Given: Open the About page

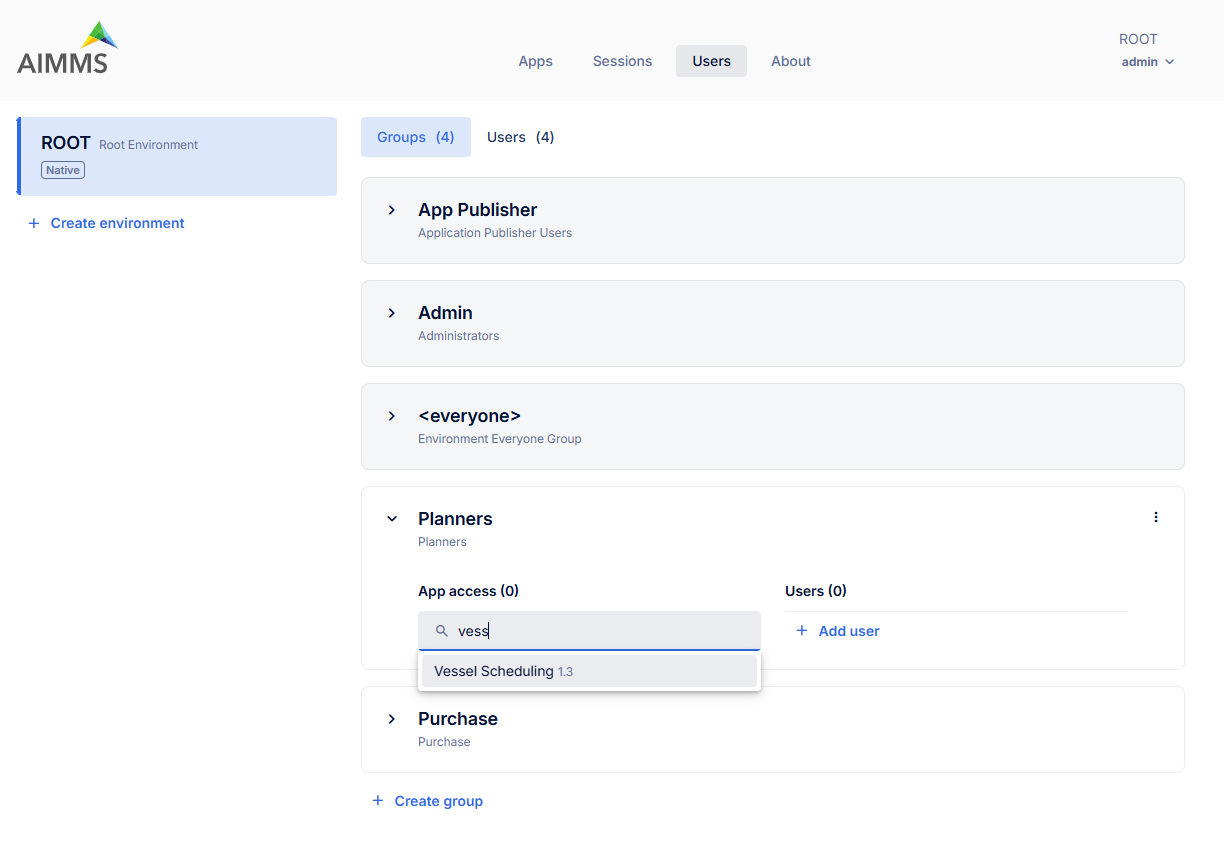Looking at the screenshot, I should tap(790, 61).
